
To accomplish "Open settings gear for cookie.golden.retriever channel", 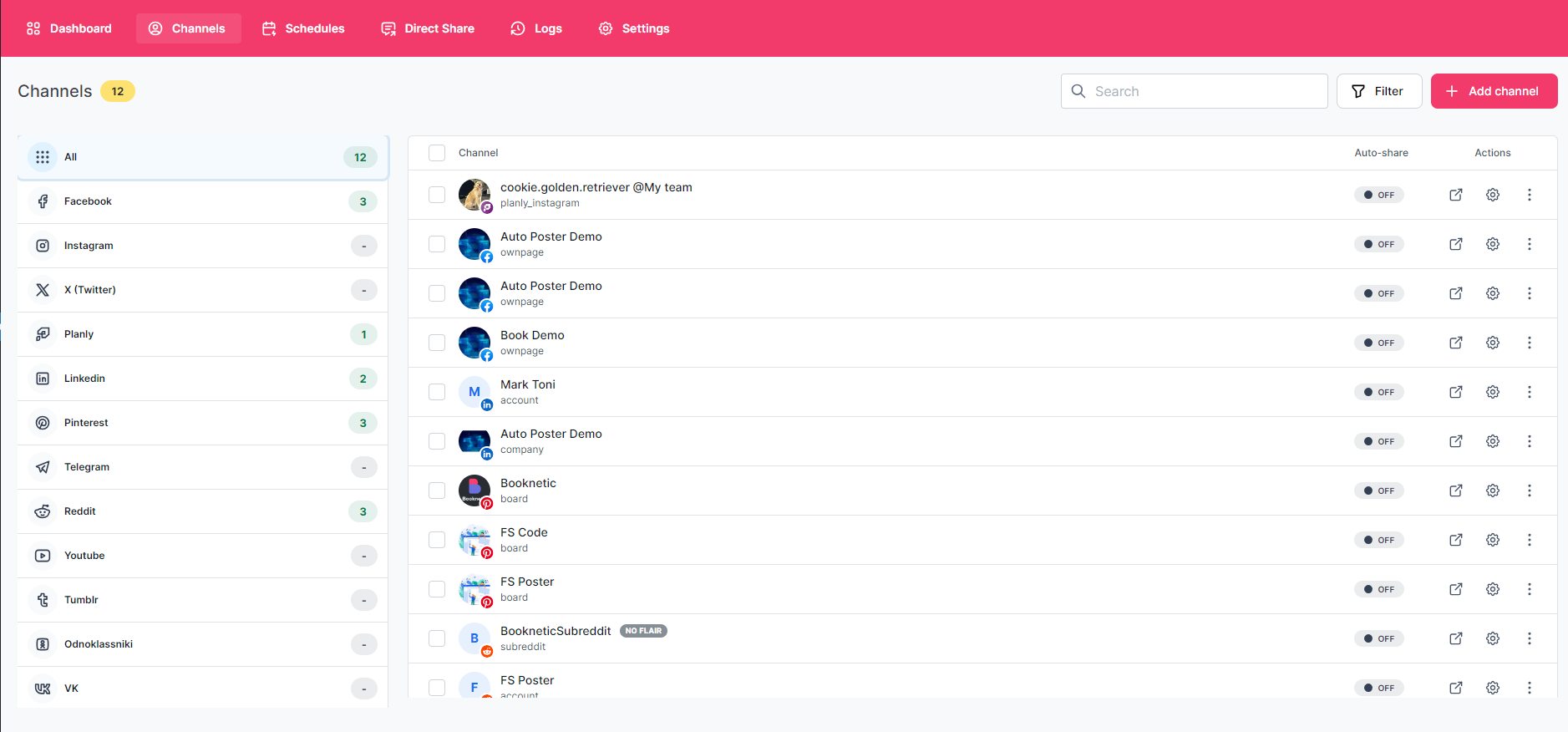I will coord(1492,195).
